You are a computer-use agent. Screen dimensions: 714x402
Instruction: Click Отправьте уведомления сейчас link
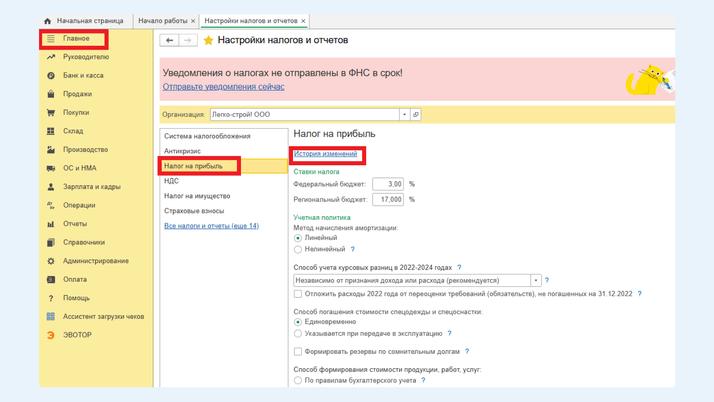coord(224,87)
